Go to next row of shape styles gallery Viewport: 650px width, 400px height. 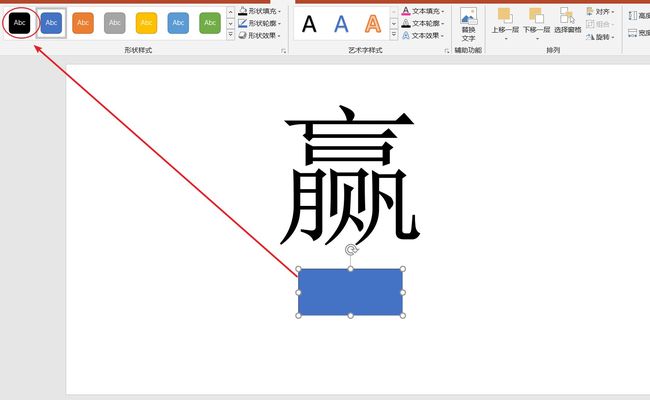click(x=230, y=24)
